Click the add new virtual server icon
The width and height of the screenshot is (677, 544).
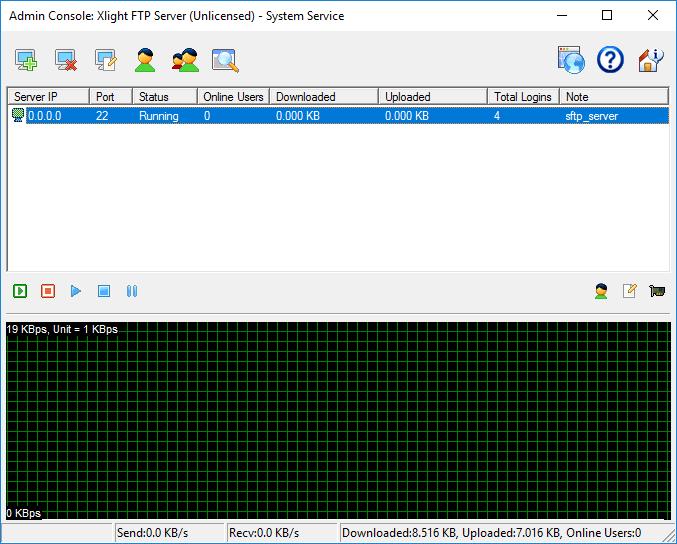point(26,61)
